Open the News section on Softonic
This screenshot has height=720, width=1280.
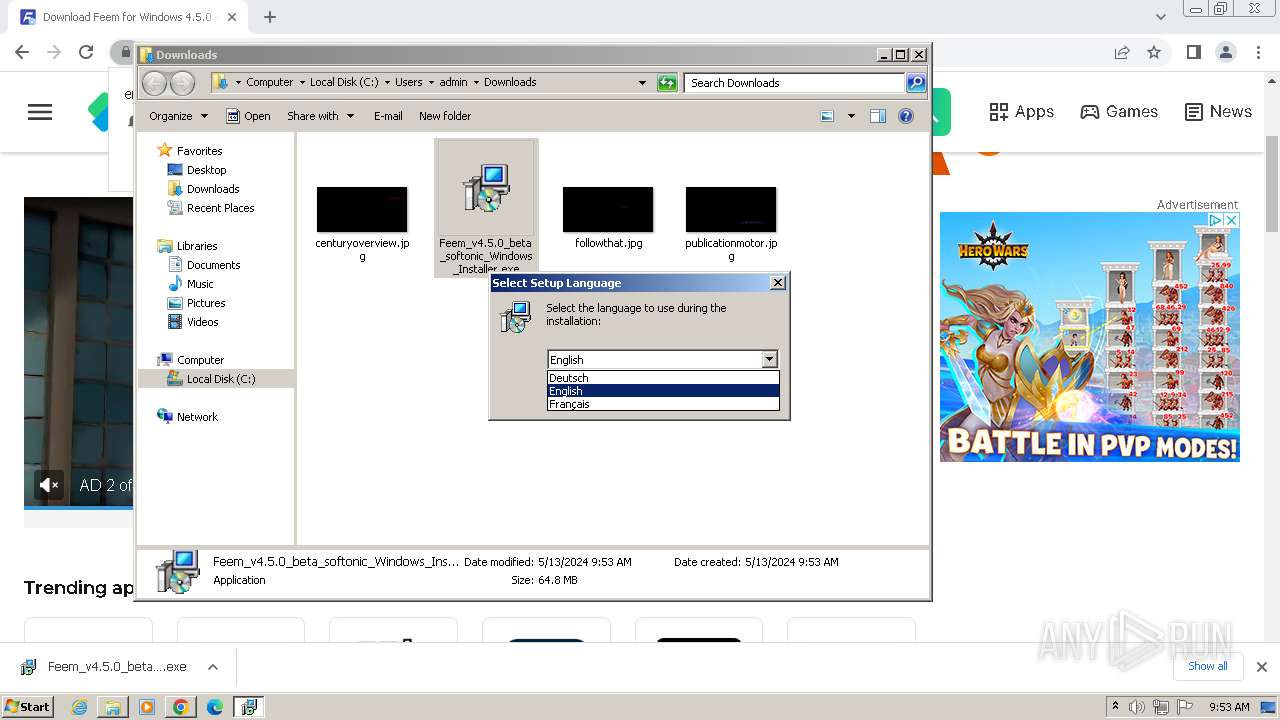(1218, 112)
